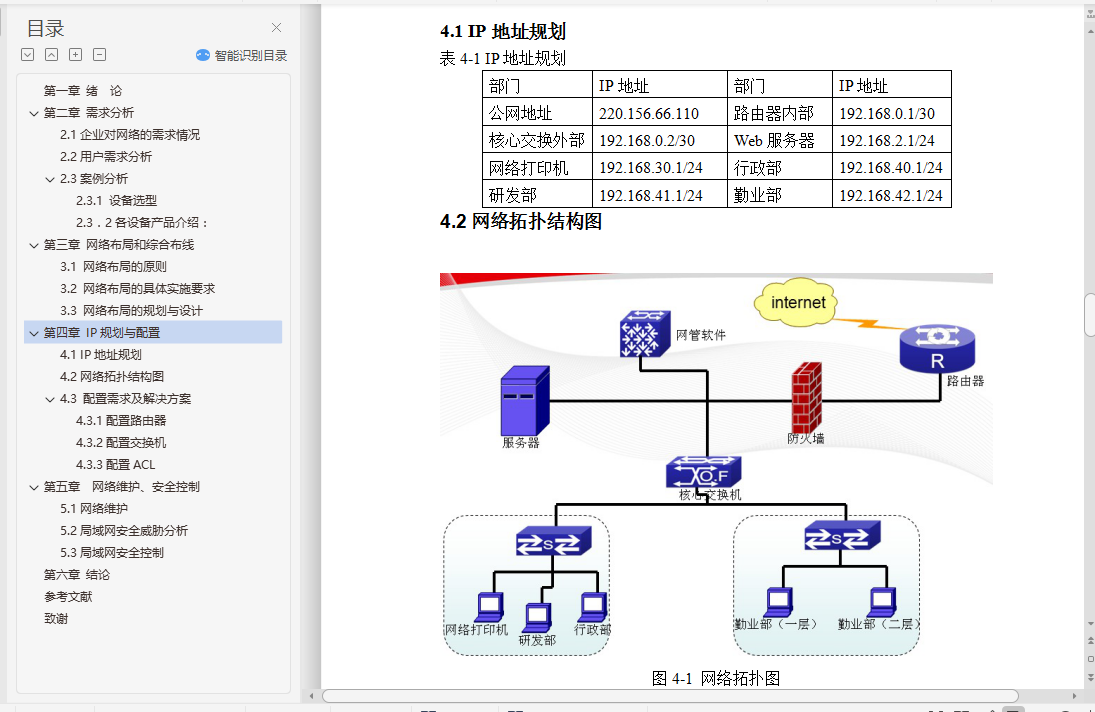The height and width of the screenshot is (712, 1095).
Task: Open 第一章 绪论 in outline
Action: coord(83,91)
